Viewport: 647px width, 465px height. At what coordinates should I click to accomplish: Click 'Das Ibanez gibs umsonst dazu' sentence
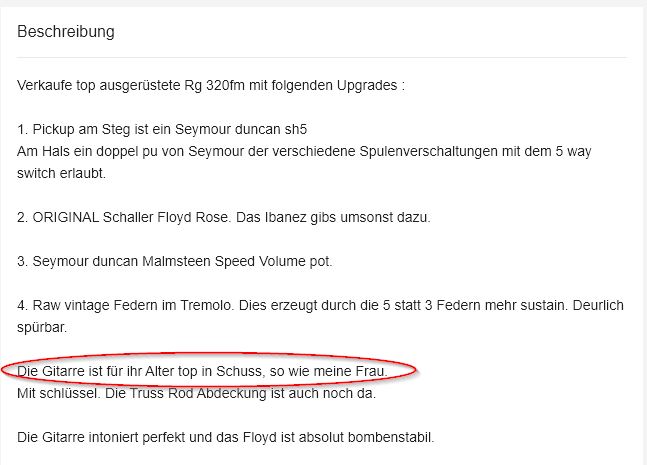pyautogui.click(x=333, y=217)
